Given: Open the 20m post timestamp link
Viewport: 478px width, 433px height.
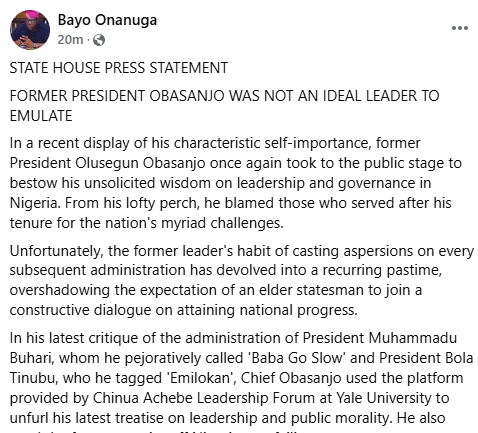Looking at the screenshot, I should (x=70, y=40).
